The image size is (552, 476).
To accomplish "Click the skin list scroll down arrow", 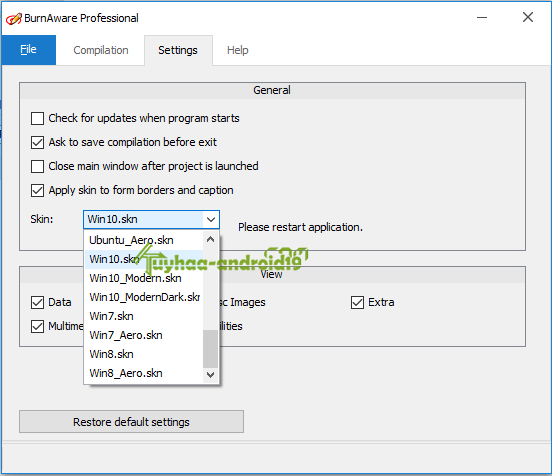I will point(211,375).
